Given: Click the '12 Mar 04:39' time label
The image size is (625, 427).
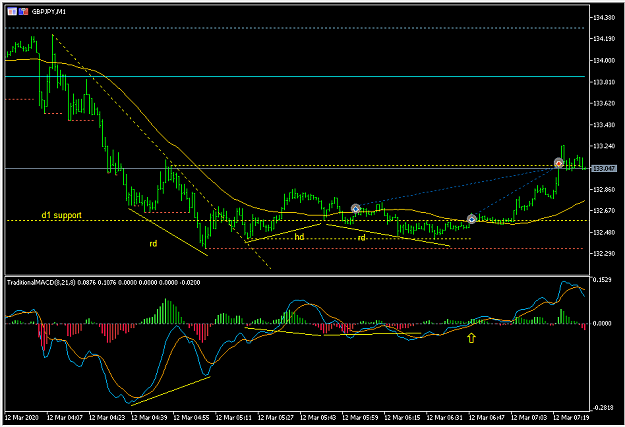Looking at the screenshot, I should pyautogui.click(x=149, y=417).
